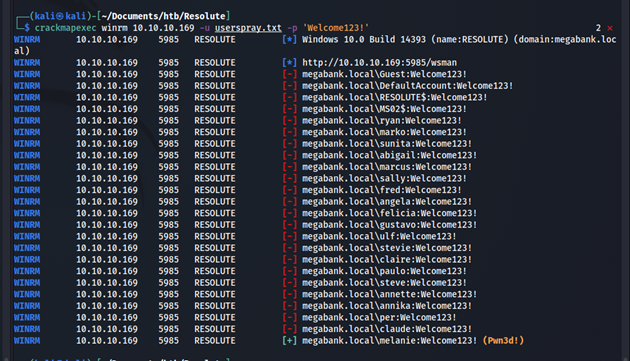Viewport: 630px width, 361px height.
Task: Click the [*] marker on the wsman row
Action: 289,63
